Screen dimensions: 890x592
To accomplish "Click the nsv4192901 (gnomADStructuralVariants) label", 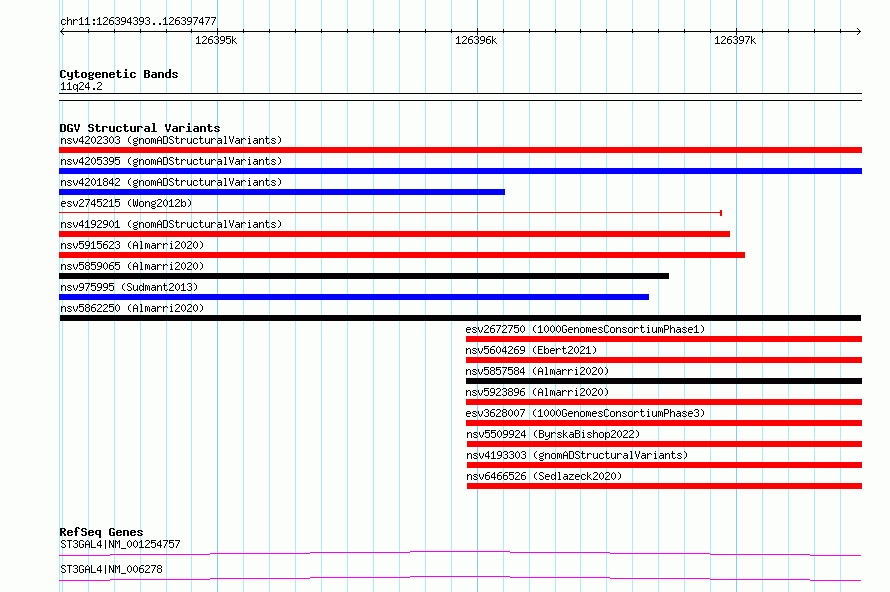I will 171,224.
